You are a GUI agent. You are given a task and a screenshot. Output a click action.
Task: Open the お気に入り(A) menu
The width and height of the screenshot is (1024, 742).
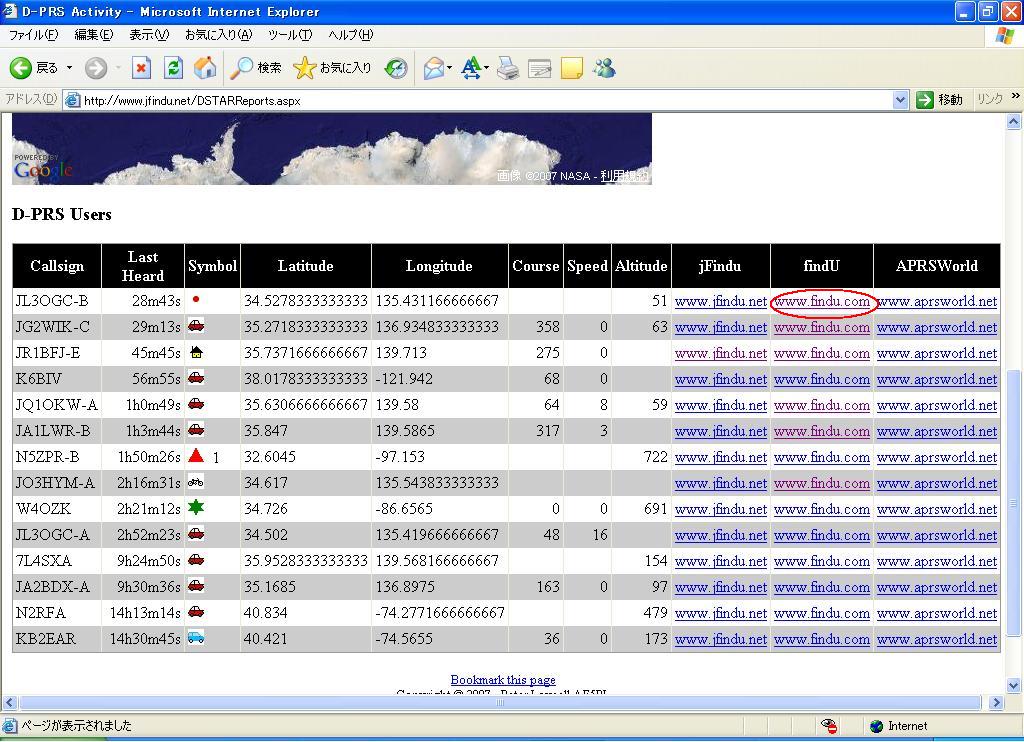(x=218, y=35)
